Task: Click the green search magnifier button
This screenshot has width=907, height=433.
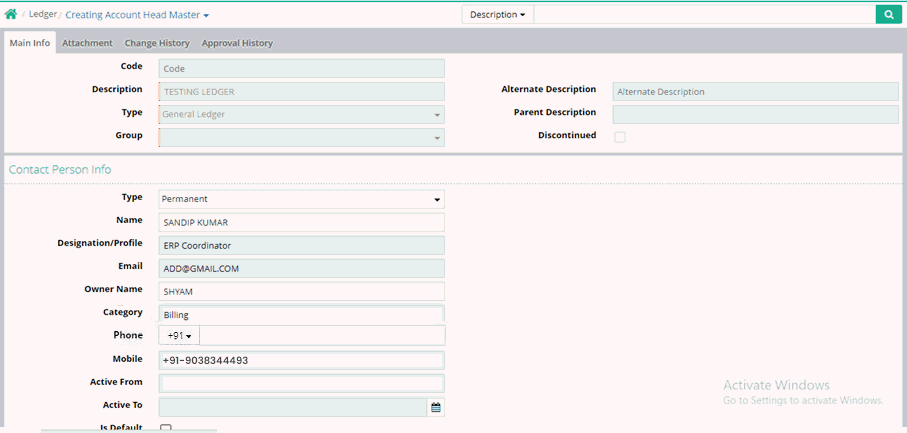Action: (x=887, y=14)
